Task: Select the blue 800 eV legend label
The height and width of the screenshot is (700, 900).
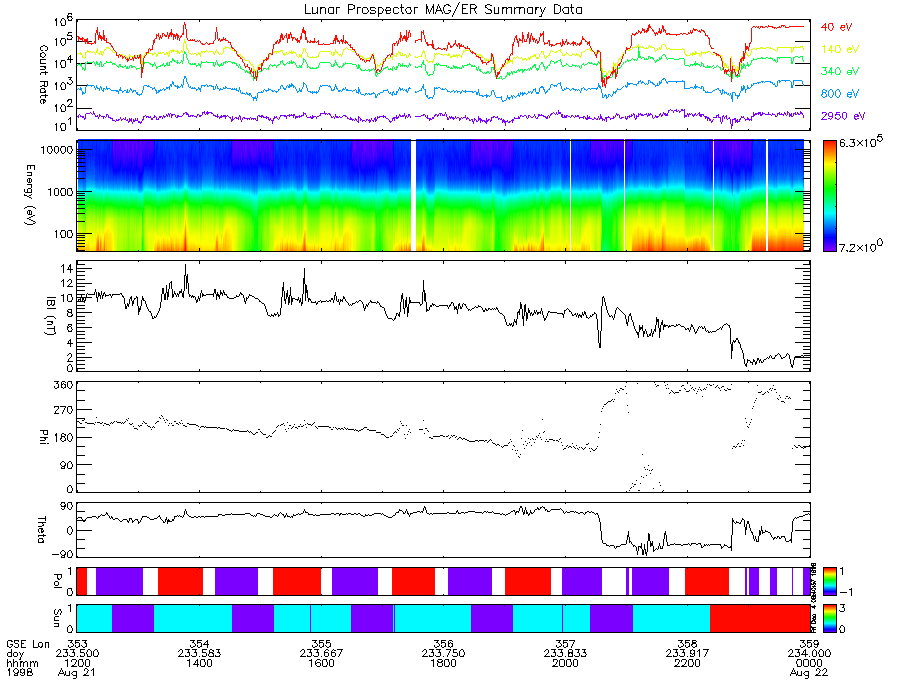Action: pos(840,94)
